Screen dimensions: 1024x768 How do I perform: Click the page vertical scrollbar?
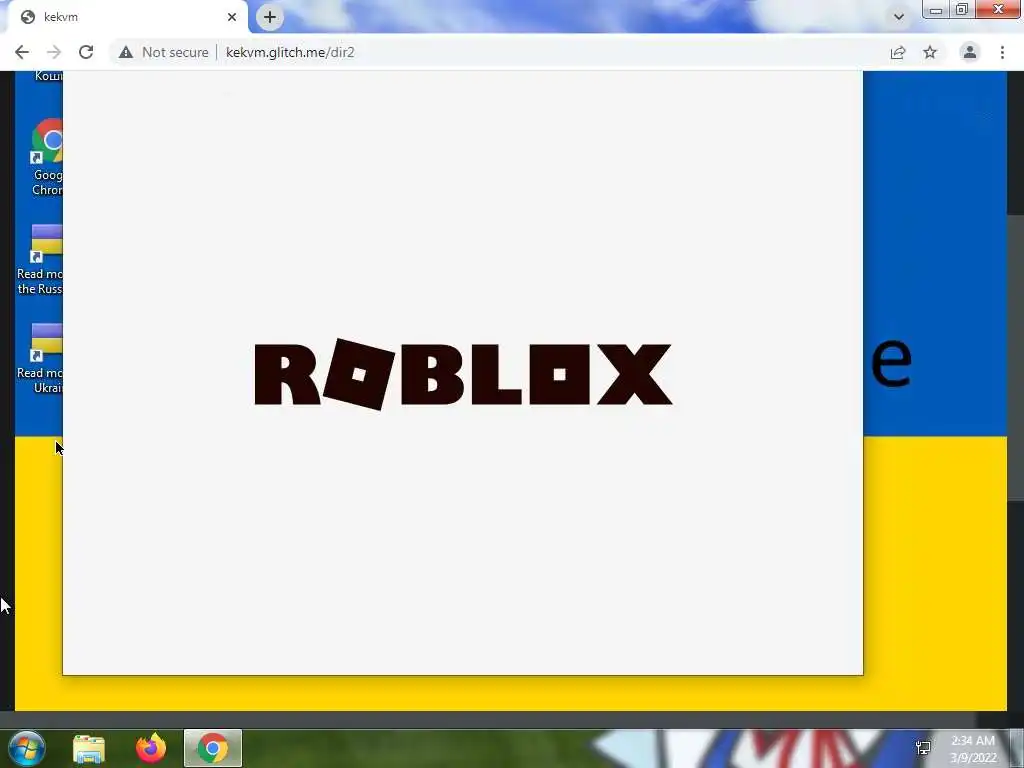1016,357
